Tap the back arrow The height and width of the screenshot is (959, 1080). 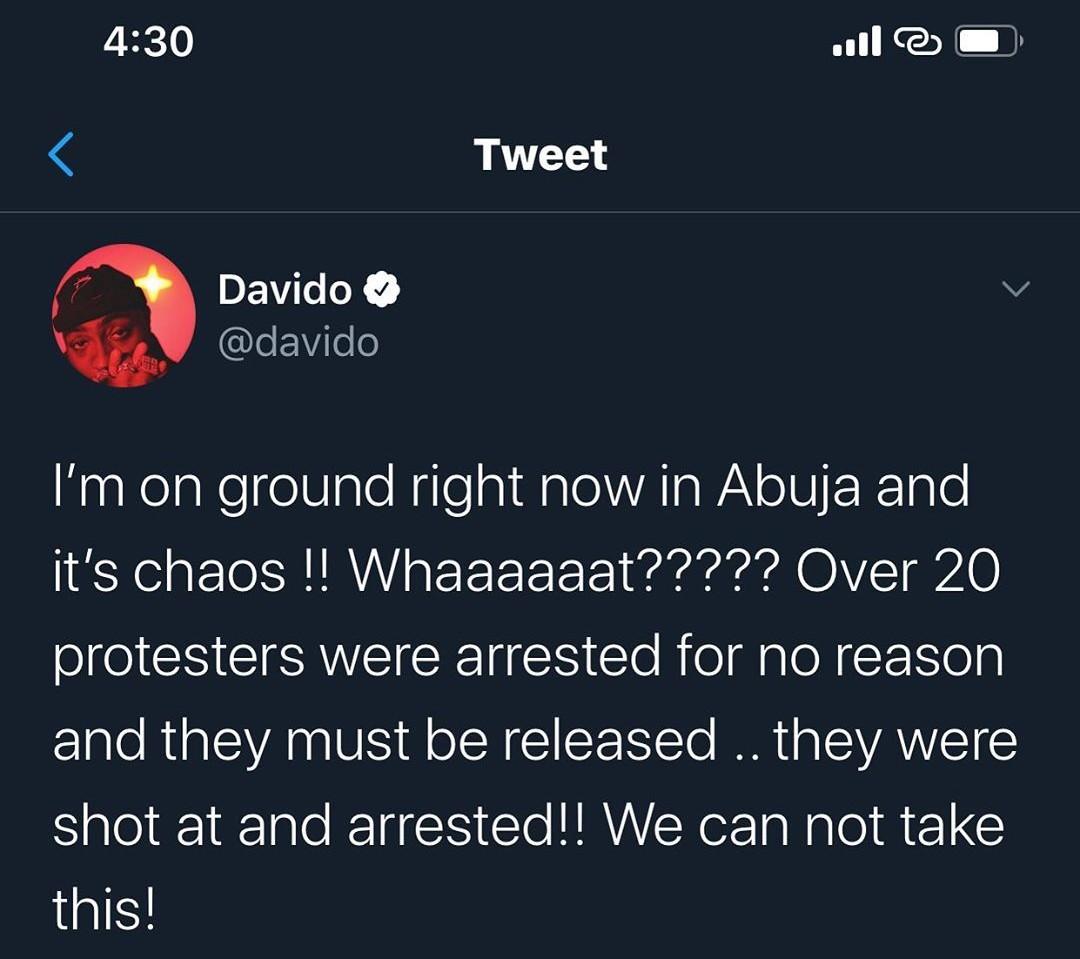click(61, 155)
